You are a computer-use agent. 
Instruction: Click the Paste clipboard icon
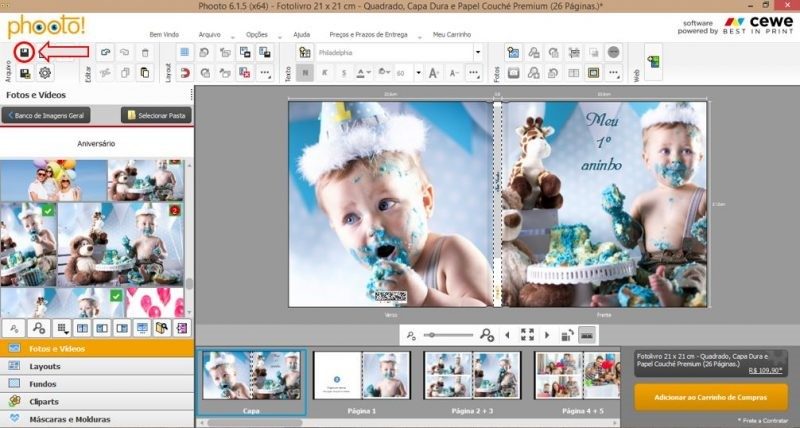pyautogui.click(x=145, y=73)
